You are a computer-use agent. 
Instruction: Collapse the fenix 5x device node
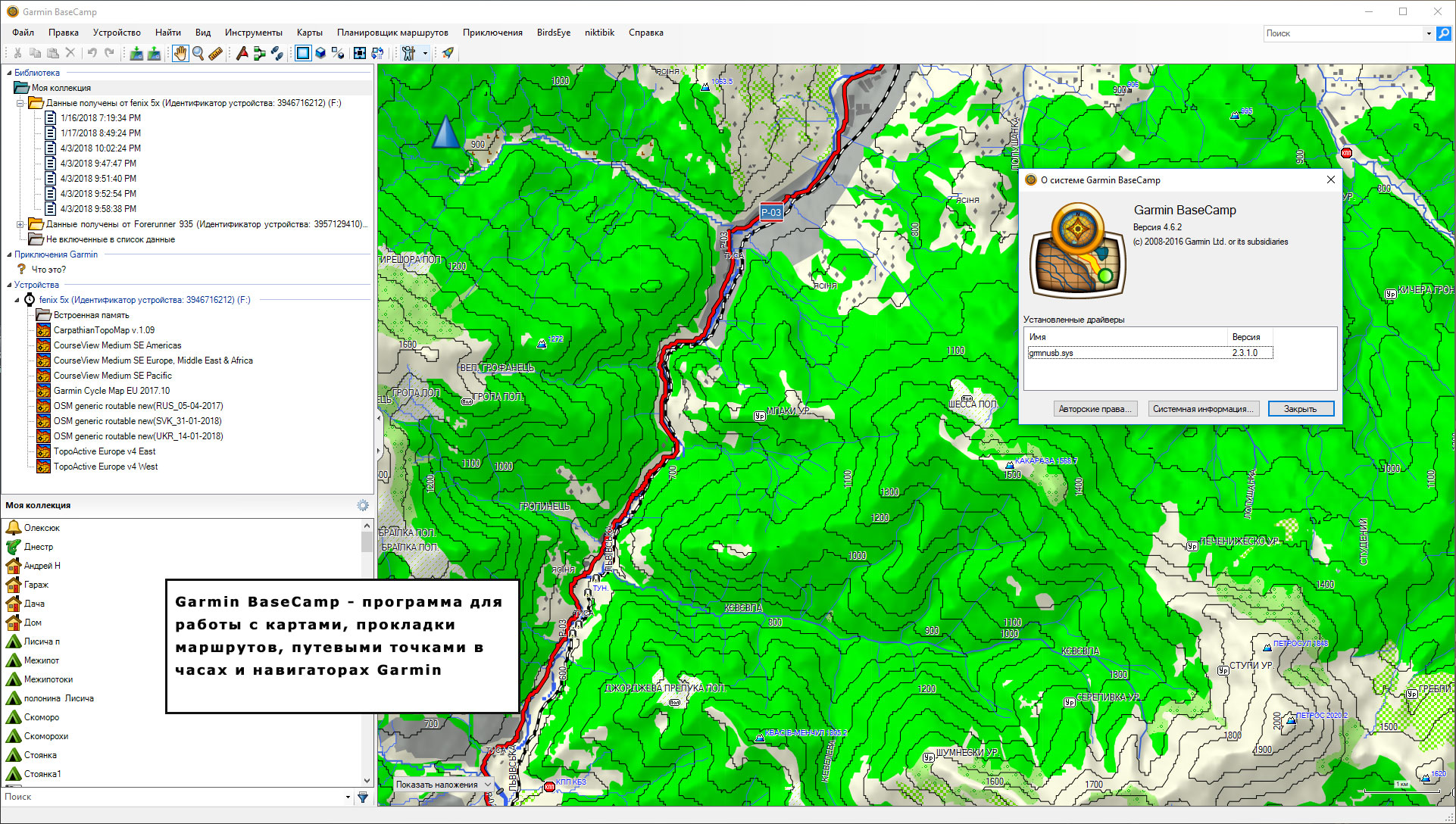(x=17, y=300)
